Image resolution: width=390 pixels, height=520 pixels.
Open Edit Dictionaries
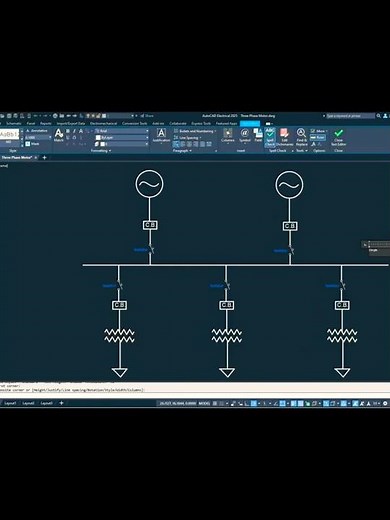click(284, 137)
